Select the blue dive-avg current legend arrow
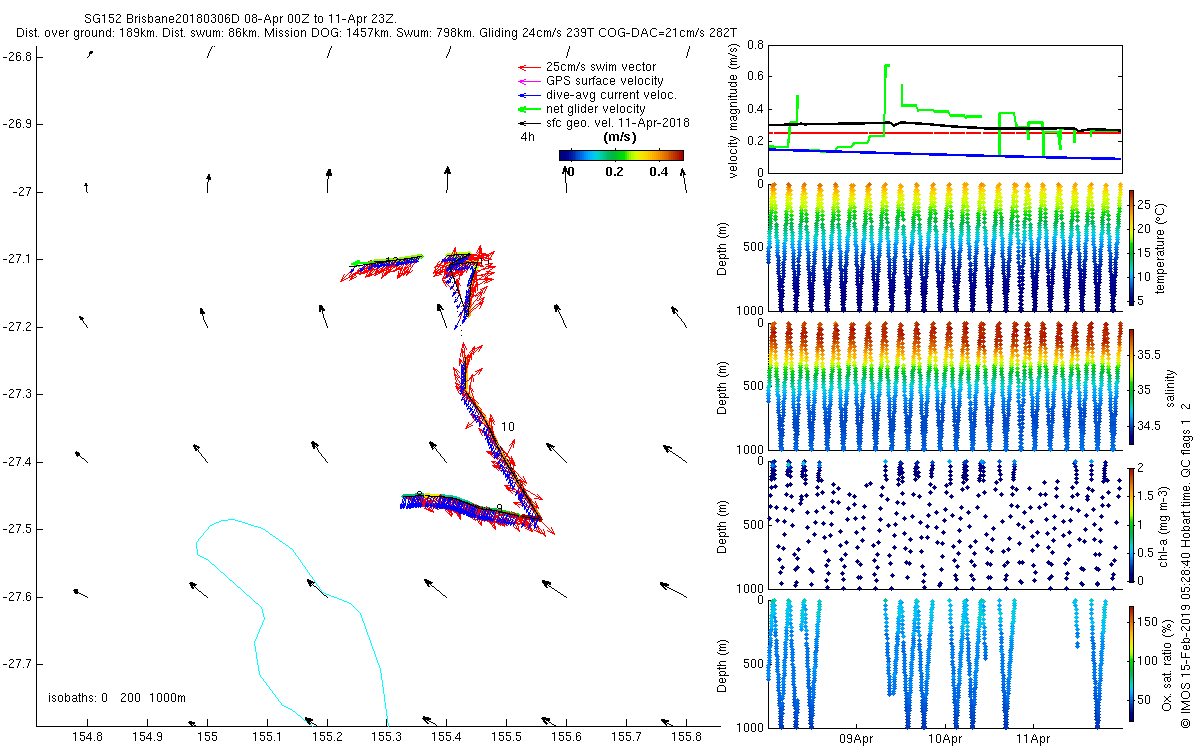Image resolution: width=1200 pixels, height=750 pixels. coord(526,95)
